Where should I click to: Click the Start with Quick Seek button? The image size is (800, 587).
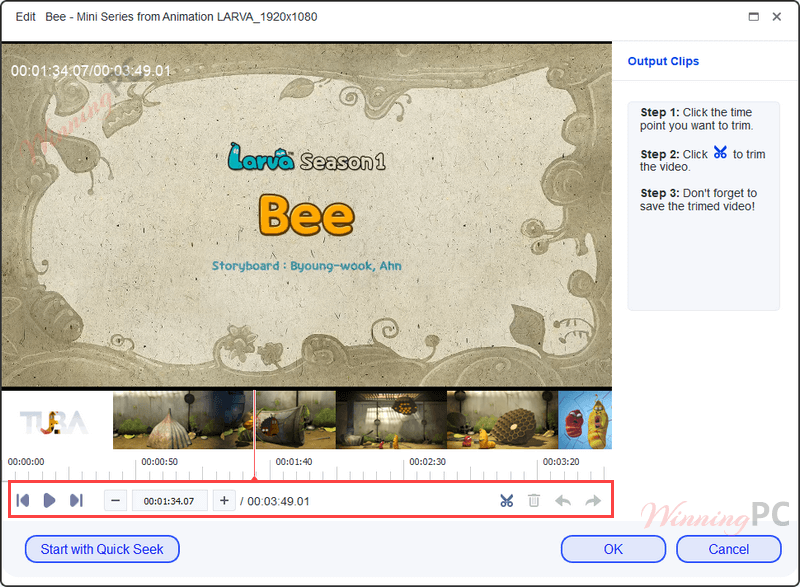point(102,549)
